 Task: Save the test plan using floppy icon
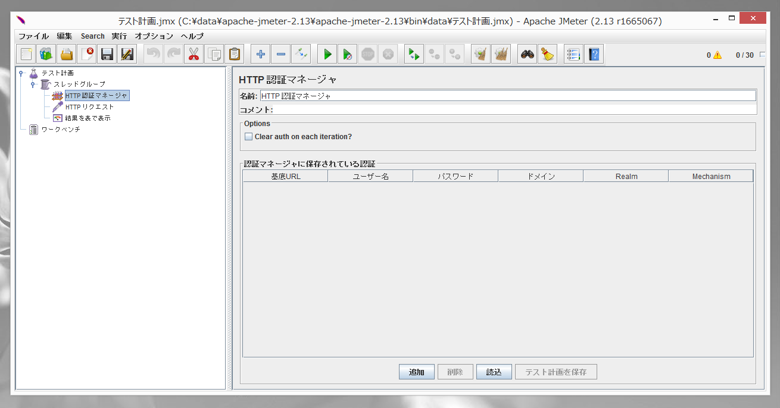107,54
